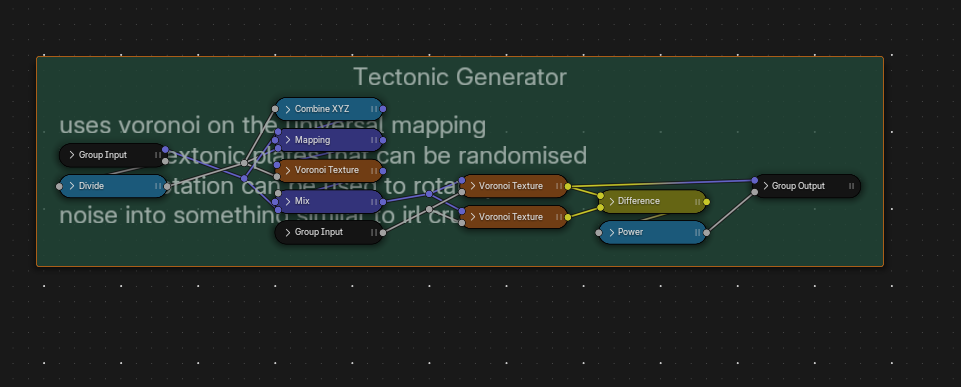Click Mix node purple output socket

[x=383, y=201]
